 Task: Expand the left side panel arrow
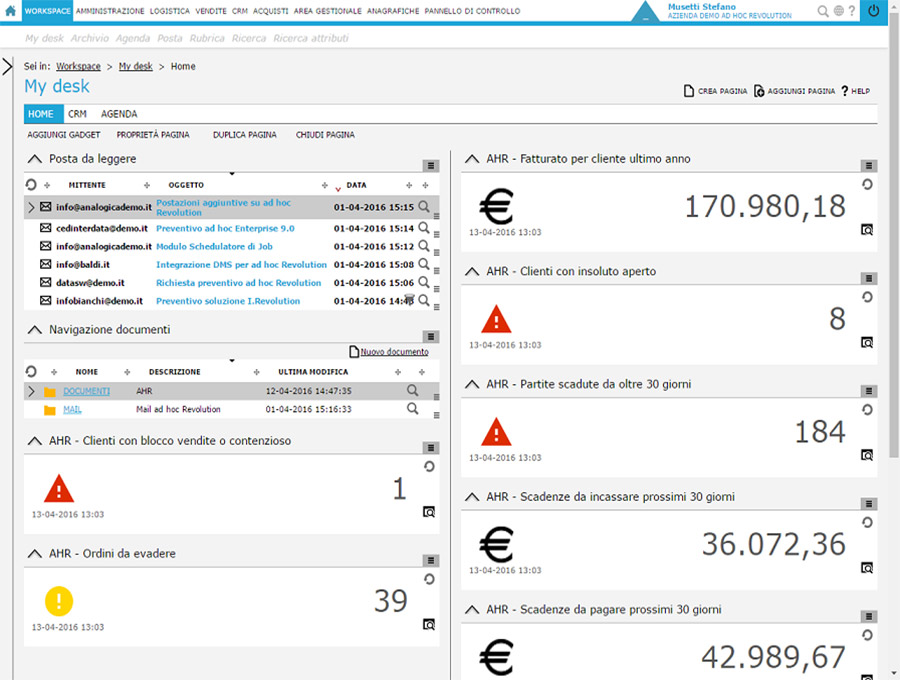pos(7,66)
